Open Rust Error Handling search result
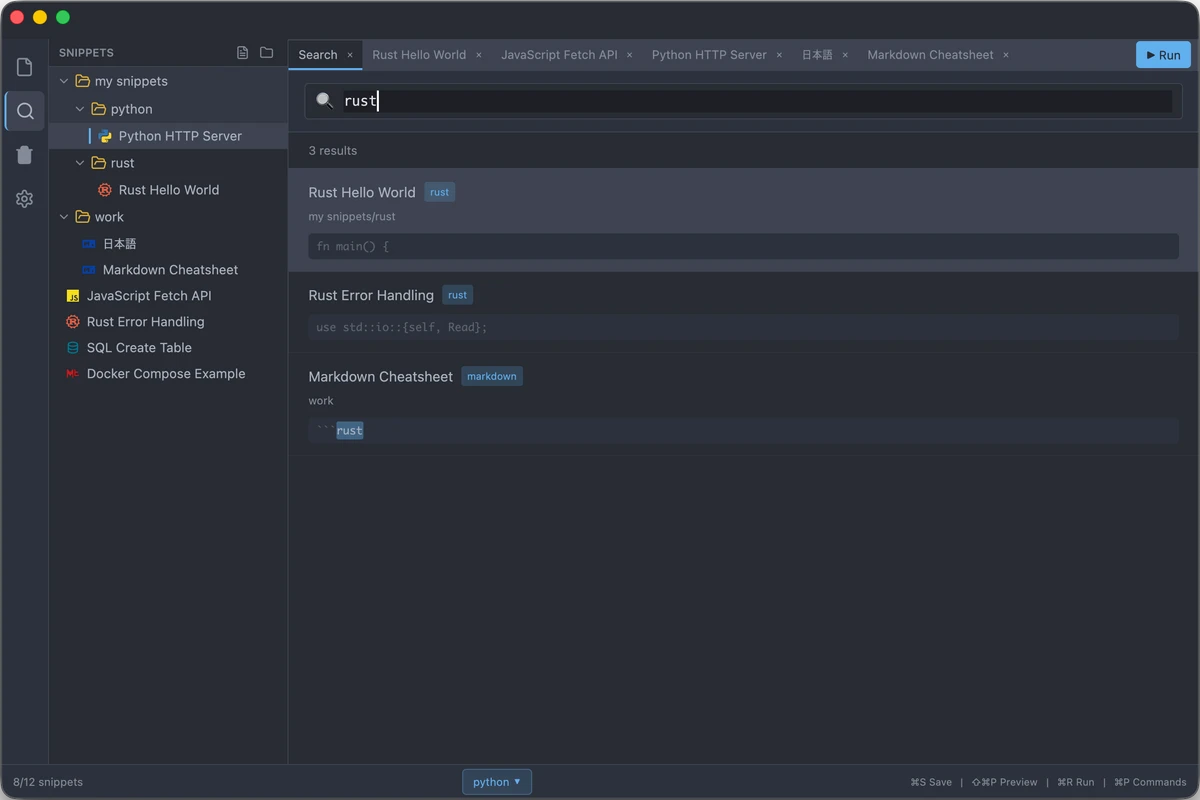The width and height of the screenshot is (1200, 800). [x=744, y=312]
